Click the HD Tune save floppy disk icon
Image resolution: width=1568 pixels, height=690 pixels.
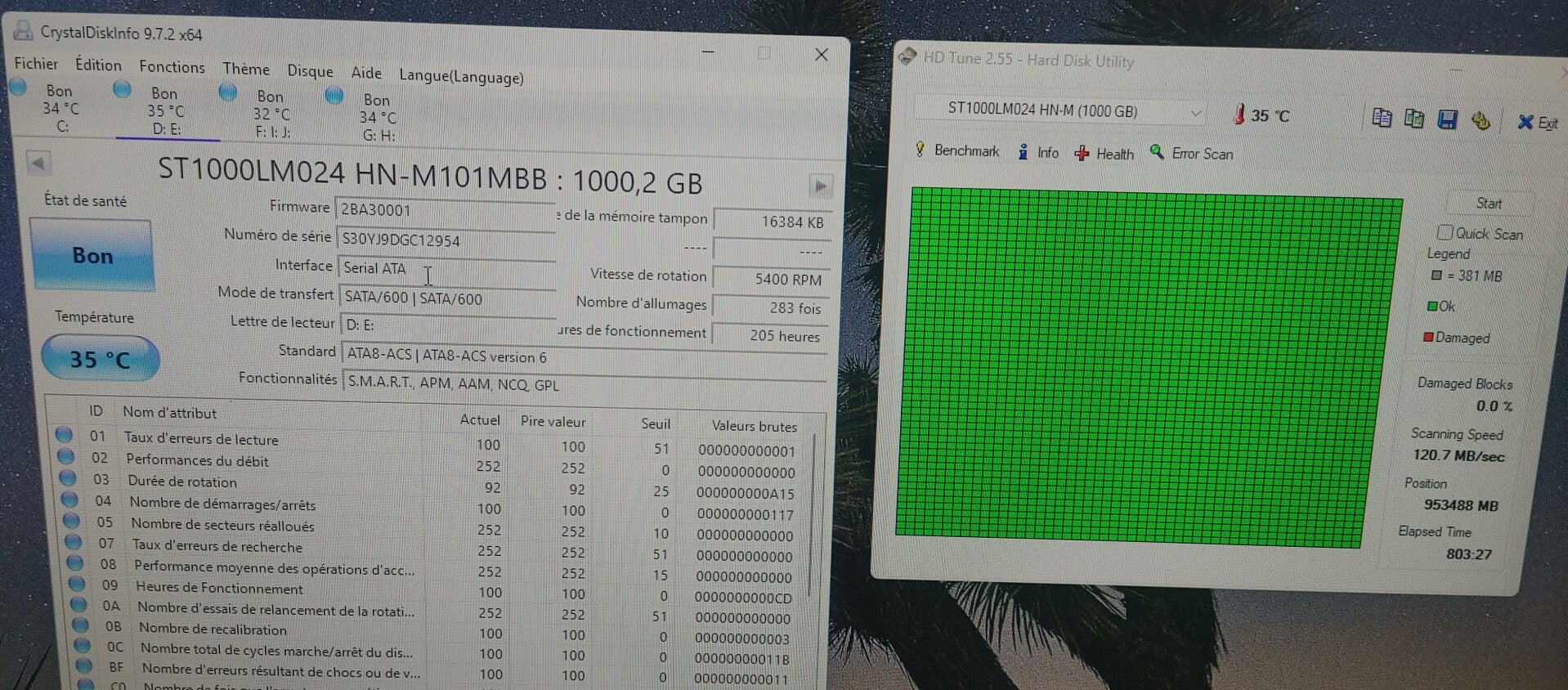(1447, 120)
